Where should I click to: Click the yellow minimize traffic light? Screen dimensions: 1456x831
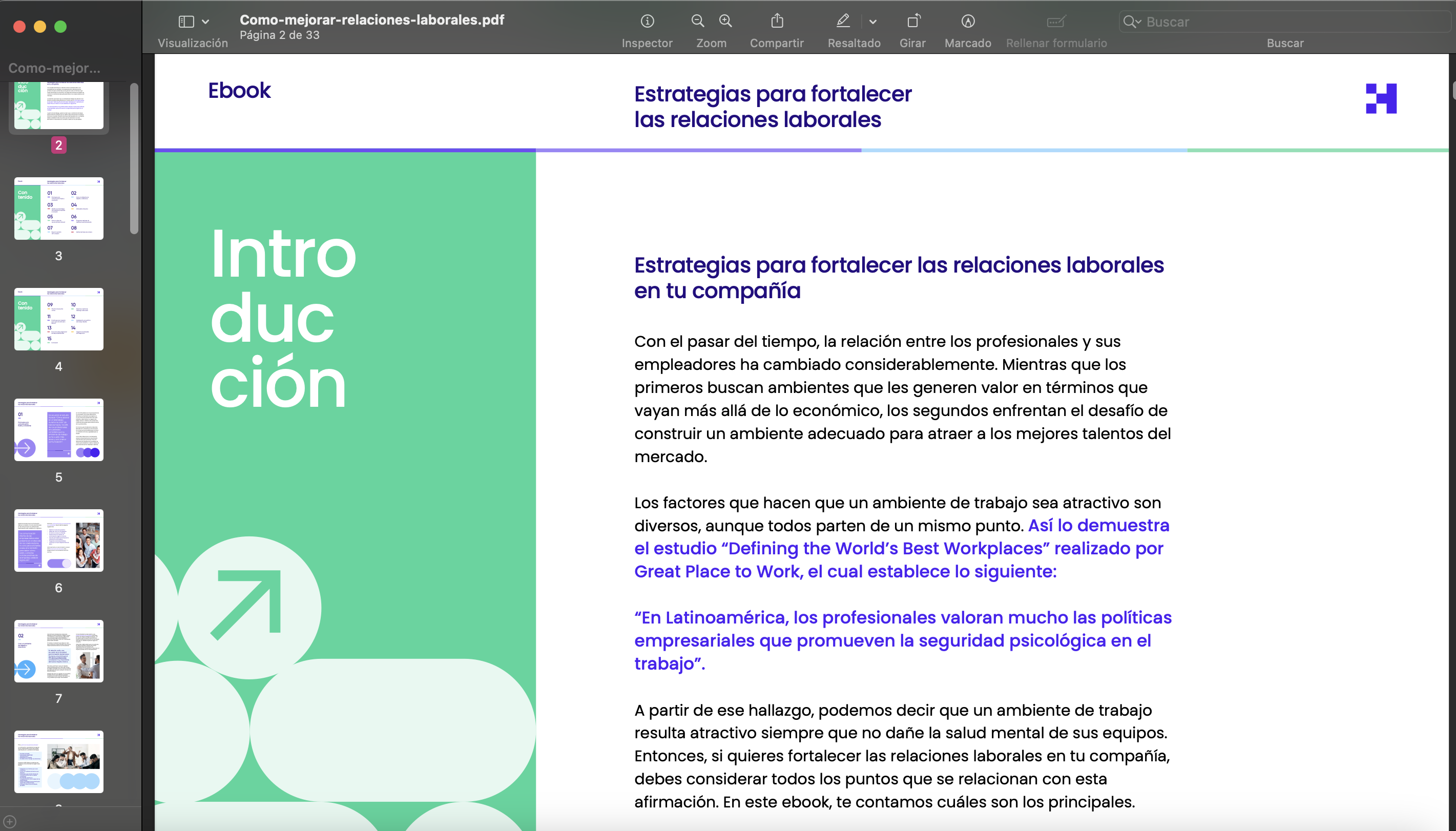pos(39,26)
